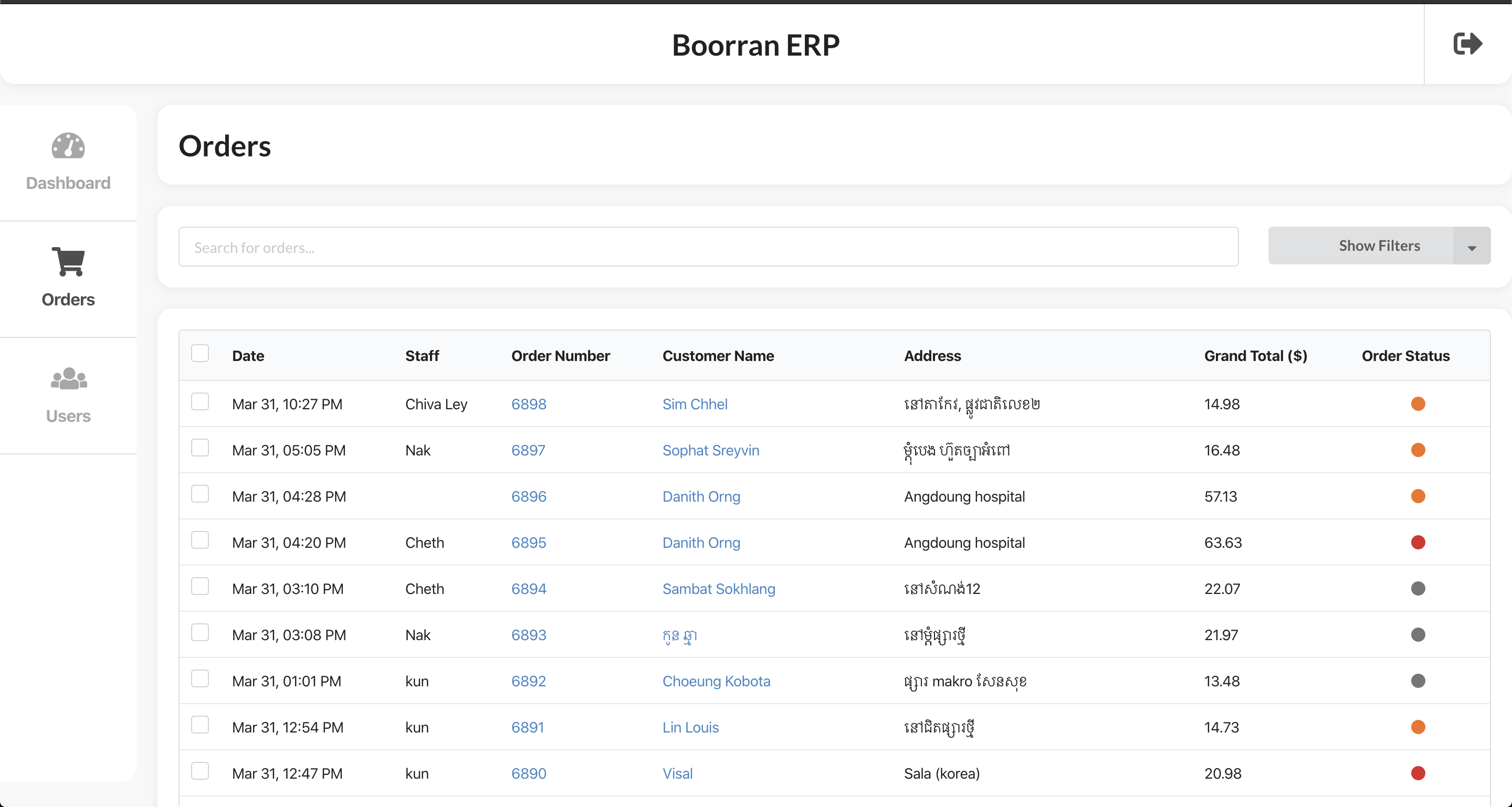Check the box for order 6897
Viewport: 1512px width, 807px height.
[200, 448]
